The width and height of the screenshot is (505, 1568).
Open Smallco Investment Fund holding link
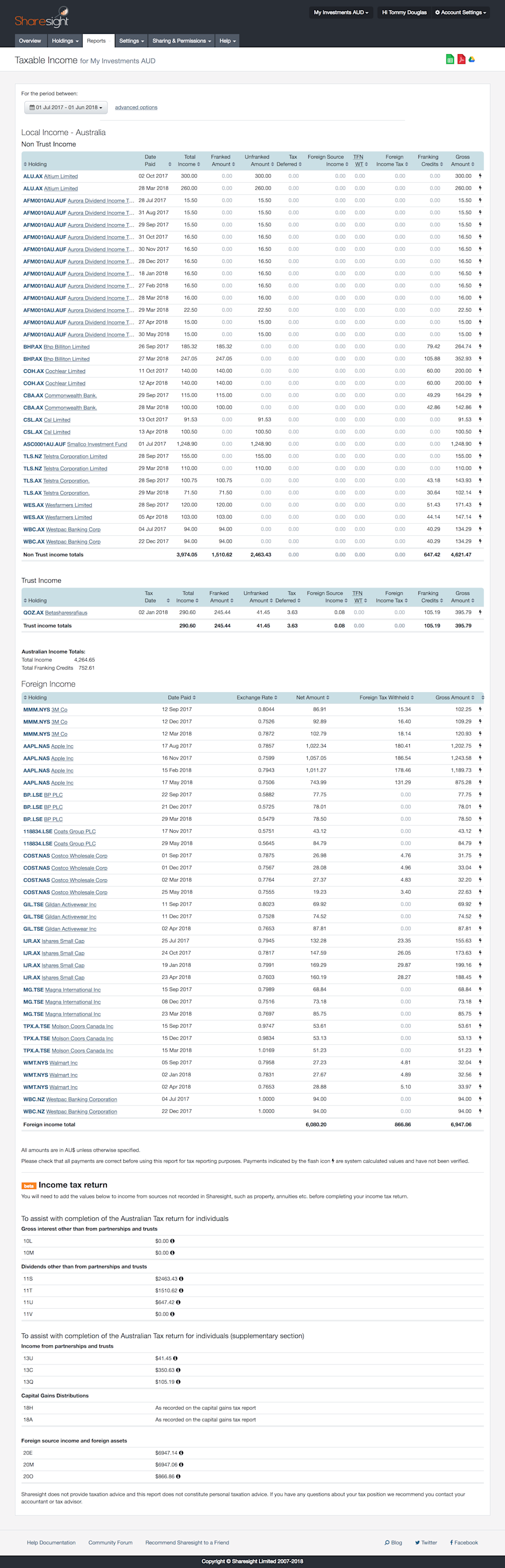pos(97,444)
